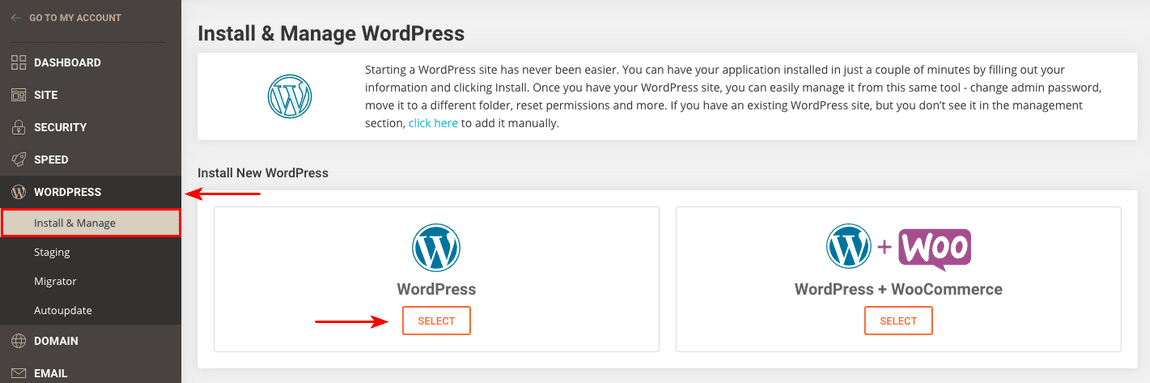This screenshot has height=383, width=1150.
Task: Click the WordPress logo in info banner
Action: click(290, 95)
